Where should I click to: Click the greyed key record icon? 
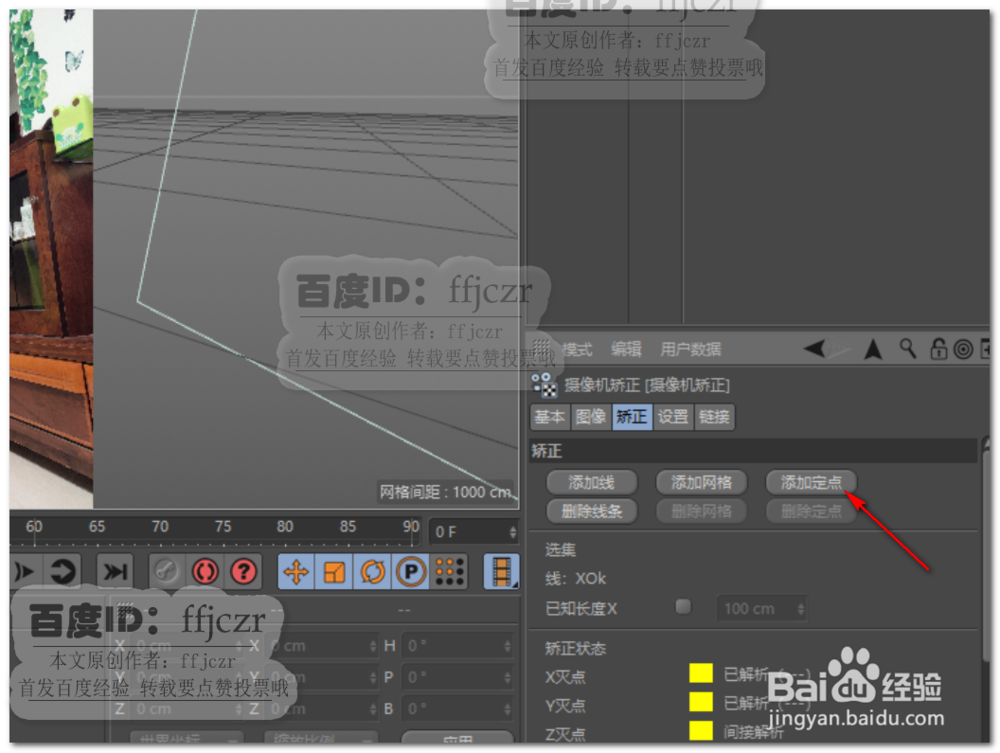pyautogui.click(x=166, y=571)
